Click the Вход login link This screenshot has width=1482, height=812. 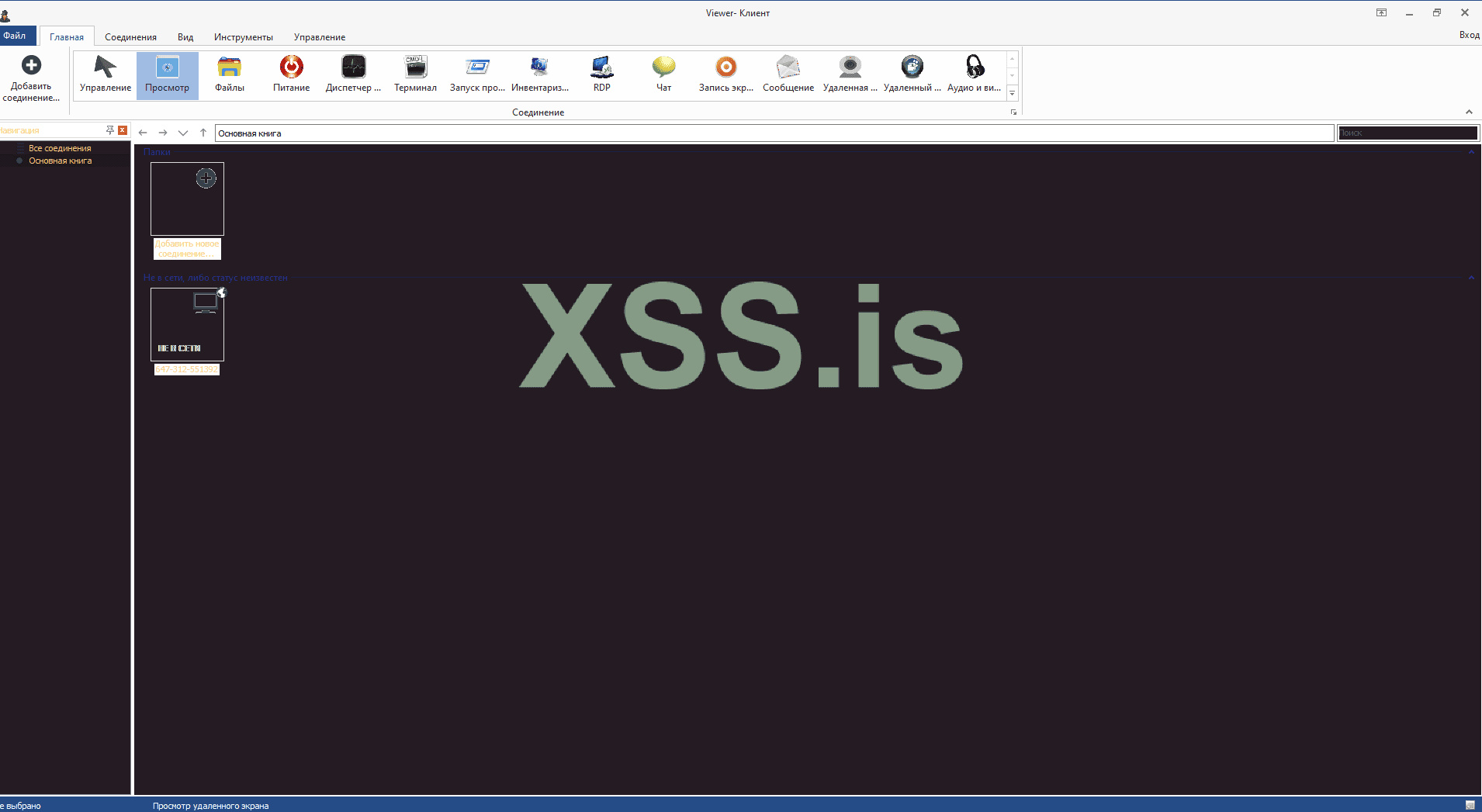click(x=1469, y=35)
